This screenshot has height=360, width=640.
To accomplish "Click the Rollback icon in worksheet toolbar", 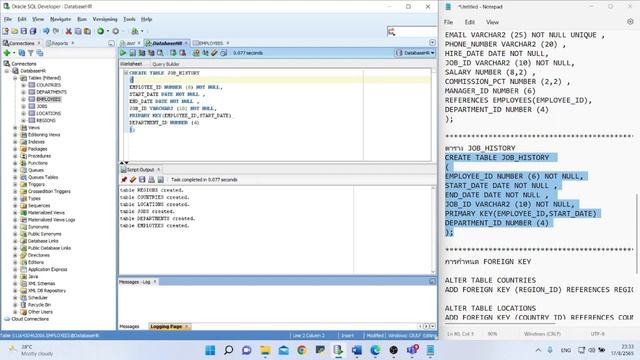I will pyautogui.click(x=182, y=53).
